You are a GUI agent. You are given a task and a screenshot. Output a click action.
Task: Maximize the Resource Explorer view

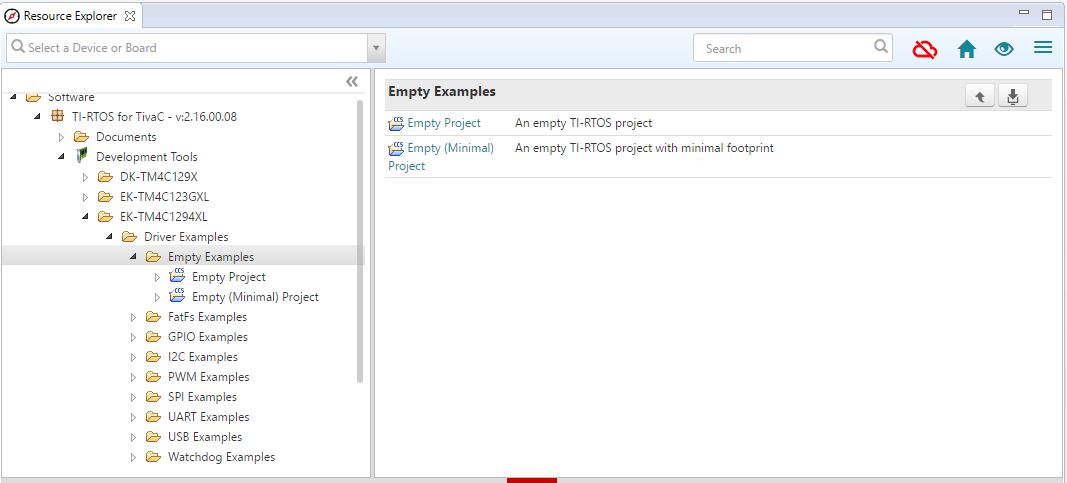coord(1047,14)
